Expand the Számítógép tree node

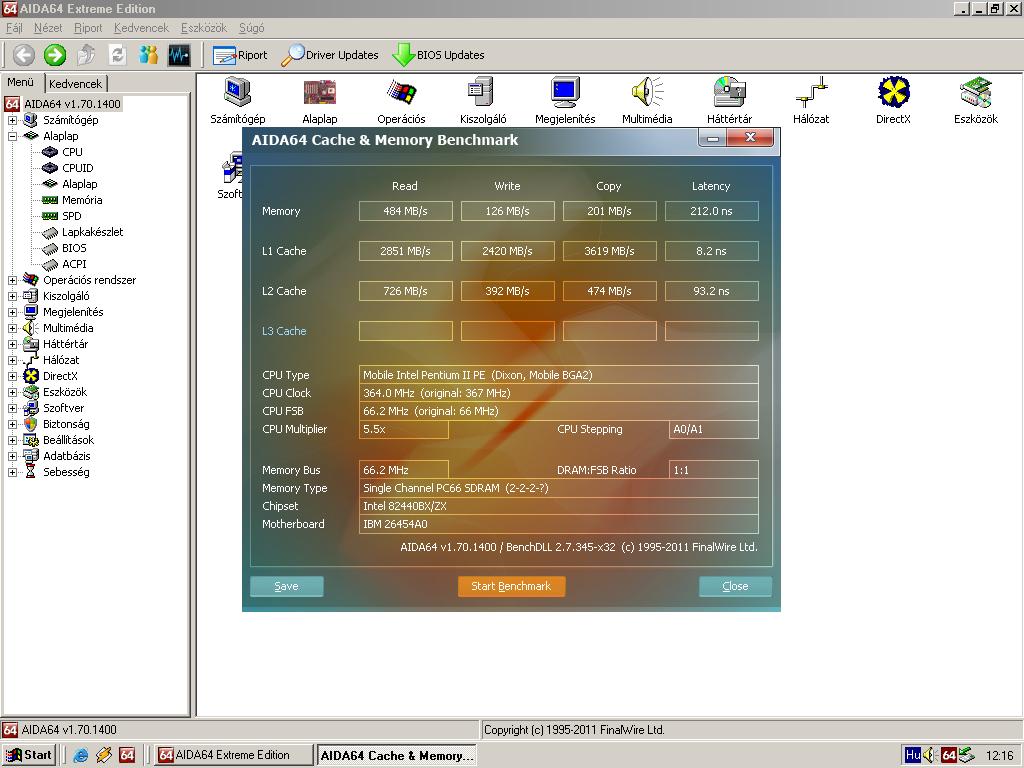coord(12,120)
